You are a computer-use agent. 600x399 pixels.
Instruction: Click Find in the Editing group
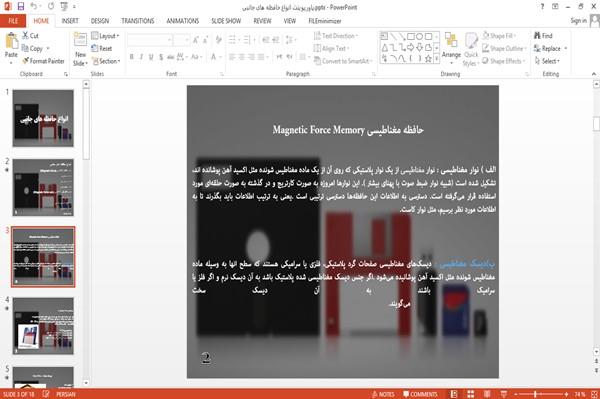pyautogui.click(x=543, y=36)
